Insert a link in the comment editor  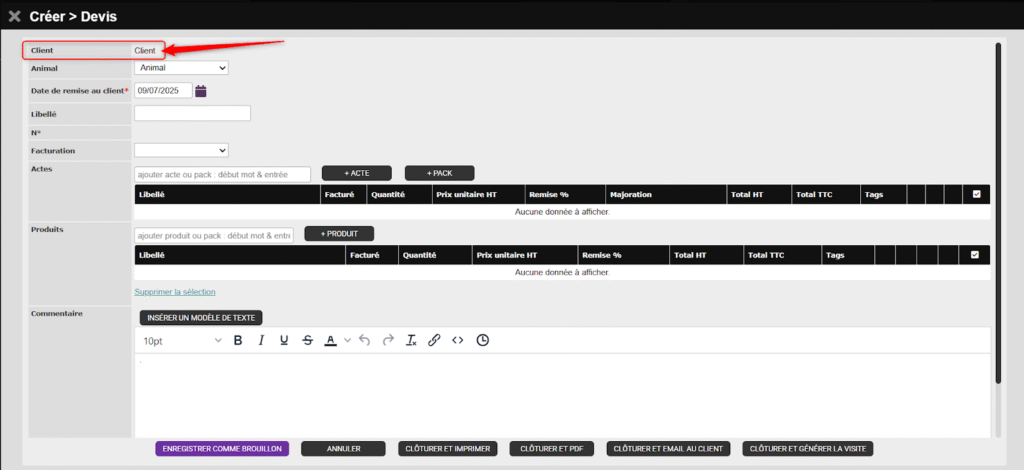tap(434, 340)
